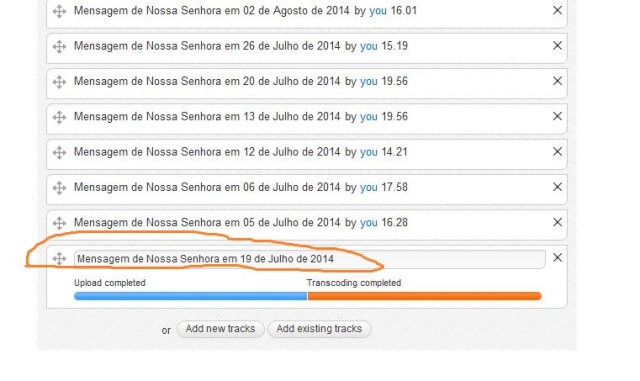Remove the newly uploaded 19 de Julho track

[x=557, y=258]
